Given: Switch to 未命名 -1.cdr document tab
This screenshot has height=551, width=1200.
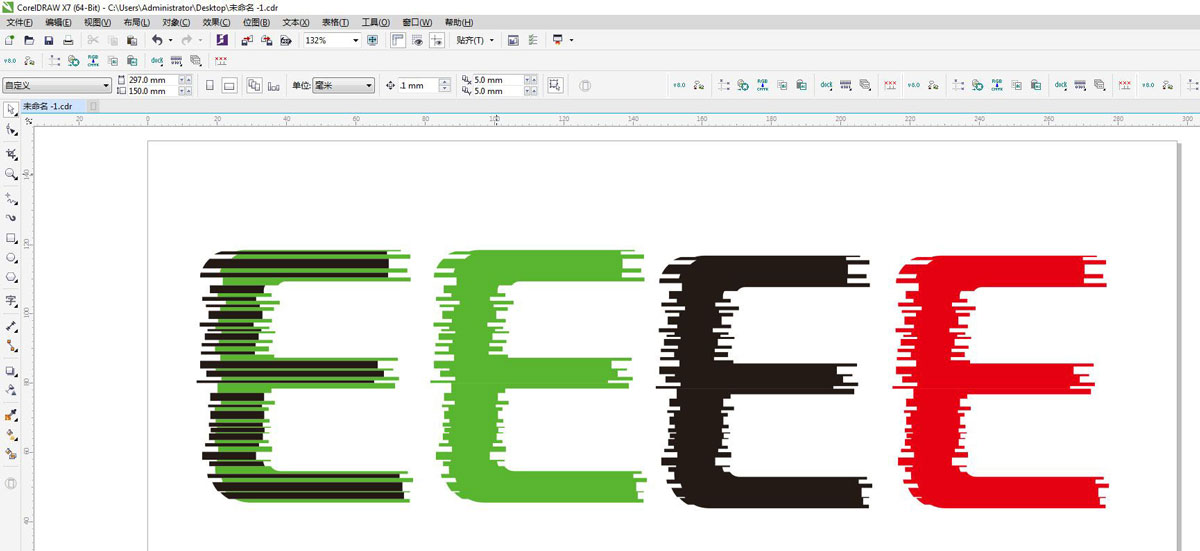Looking at the screenshot, I should point(50,105).
